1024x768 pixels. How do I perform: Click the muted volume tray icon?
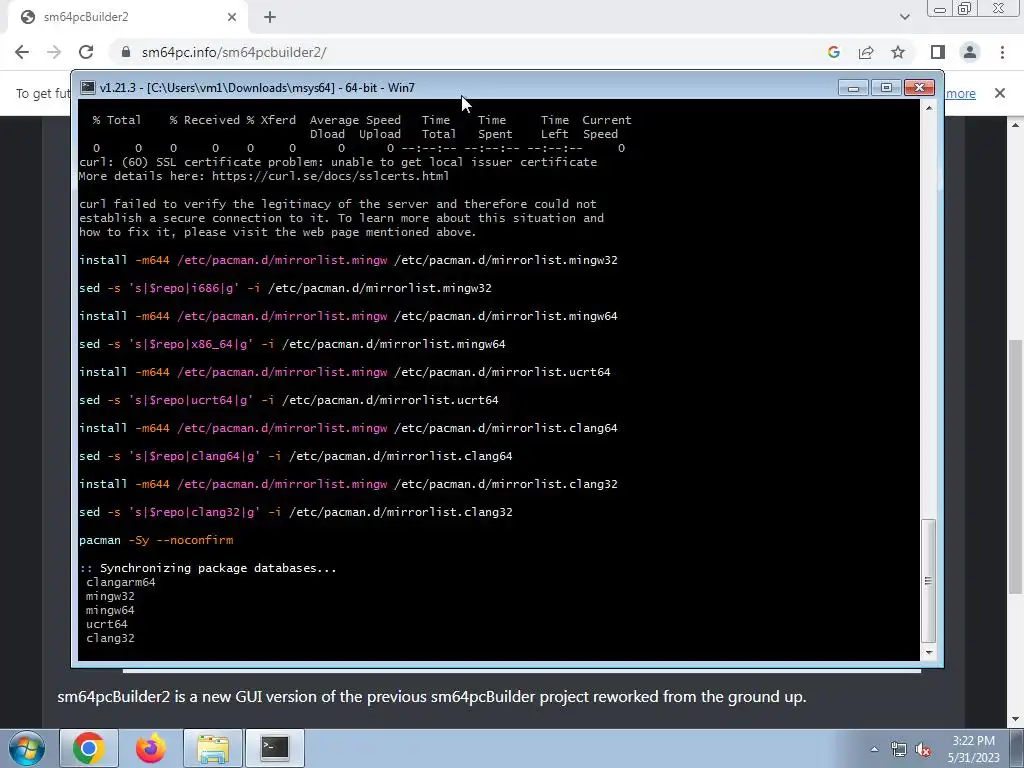click(923, 749)
